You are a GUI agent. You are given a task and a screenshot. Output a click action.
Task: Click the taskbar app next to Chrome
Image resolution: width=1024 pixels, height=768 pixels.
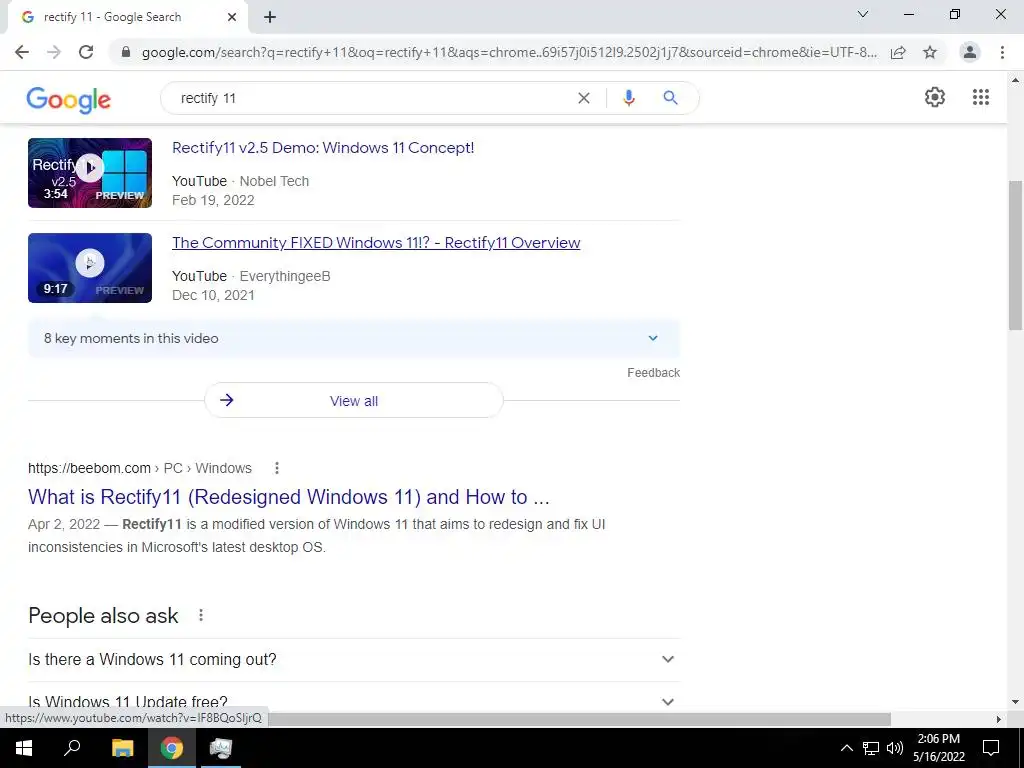click(221, 748)
